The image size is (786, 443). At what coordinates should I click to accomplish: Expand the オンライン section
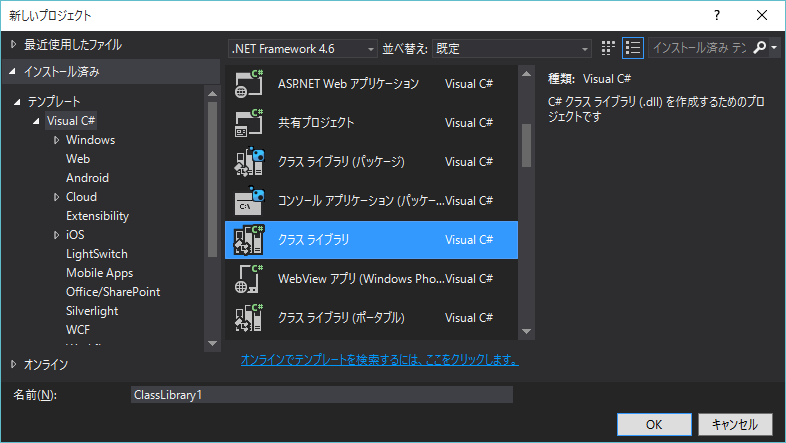pos(14,364)
